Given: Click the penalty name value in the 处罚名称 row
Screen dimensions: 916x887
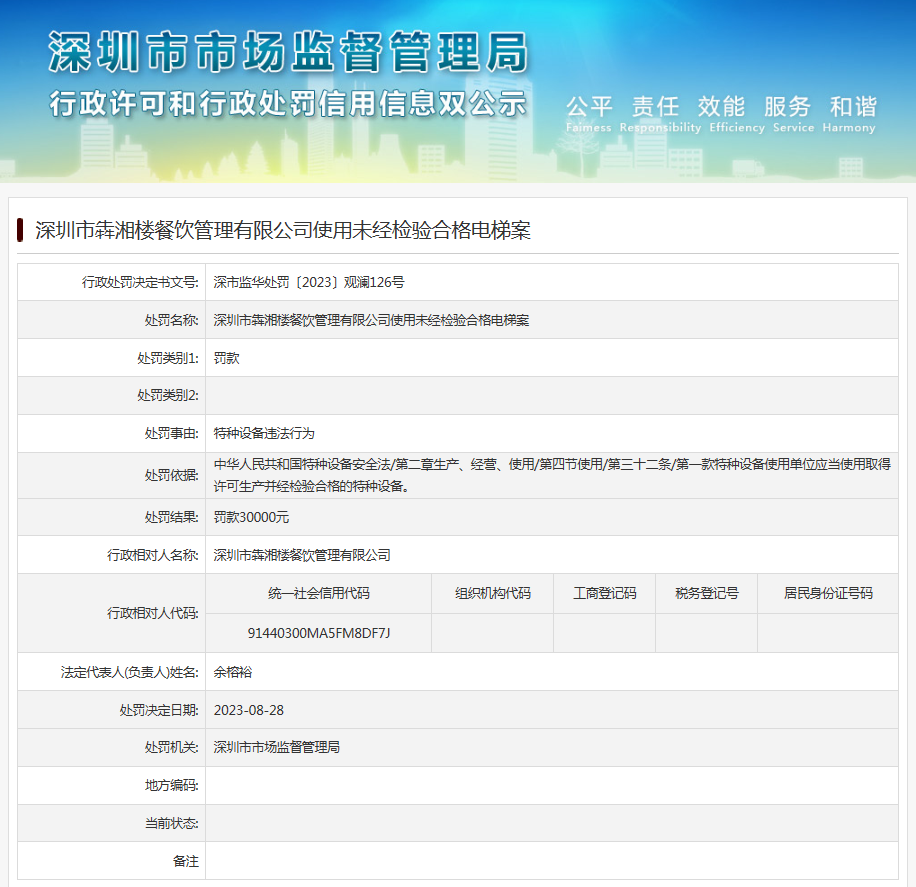Looking at the screenshot, I should point(372,320).
